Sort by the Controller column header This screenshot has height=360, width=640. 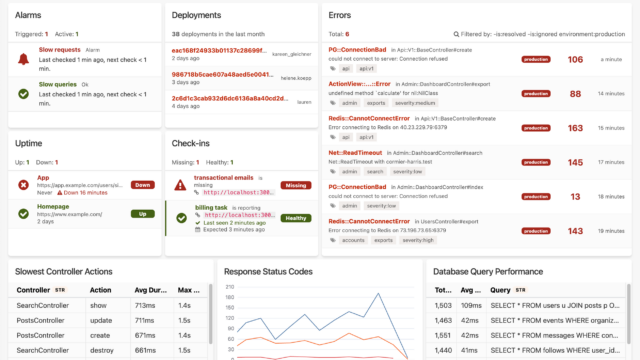pyautogui.click(x=33, y=290)
